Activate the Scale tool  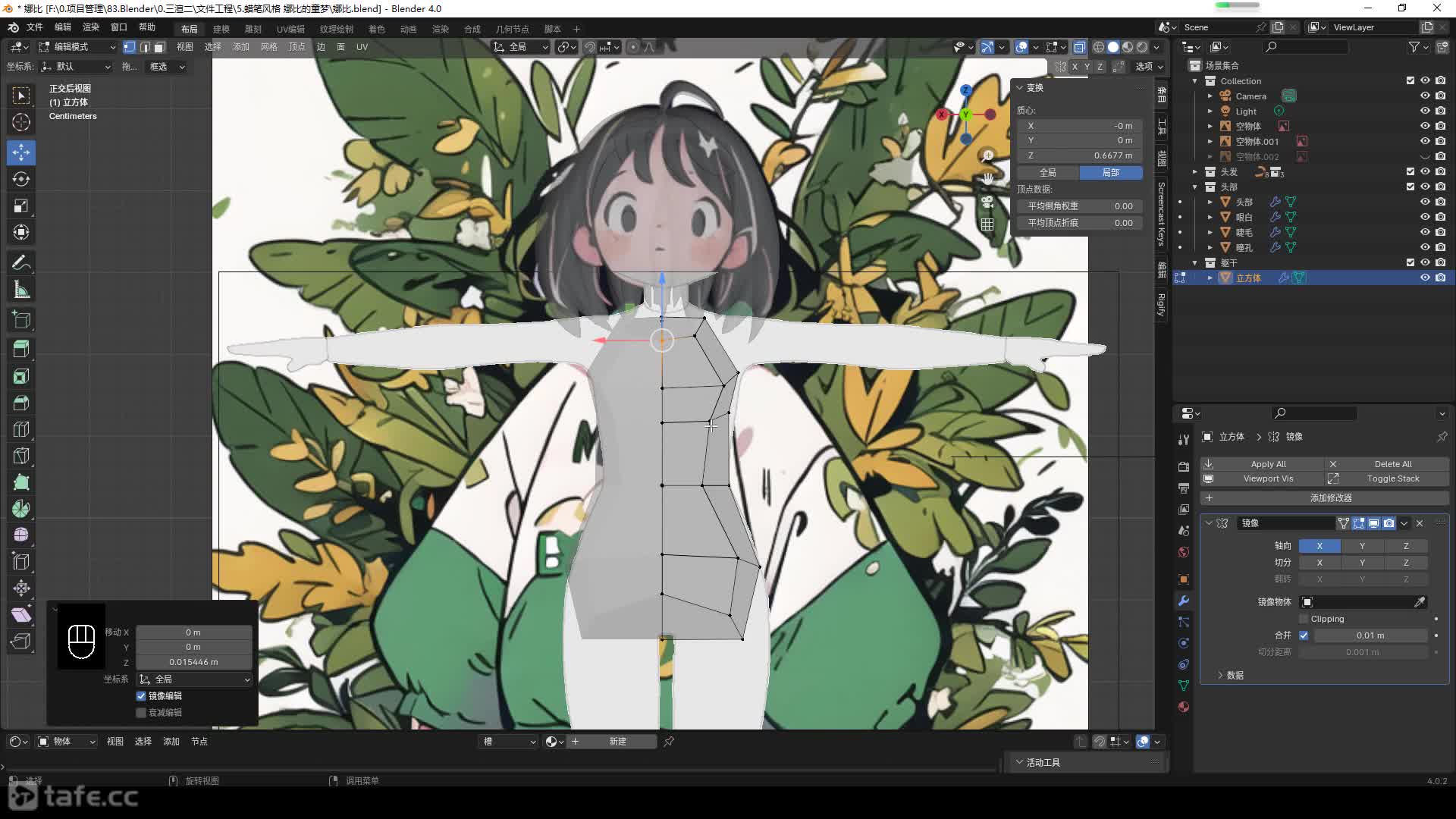pyautogui.click(x=21, y=206)
